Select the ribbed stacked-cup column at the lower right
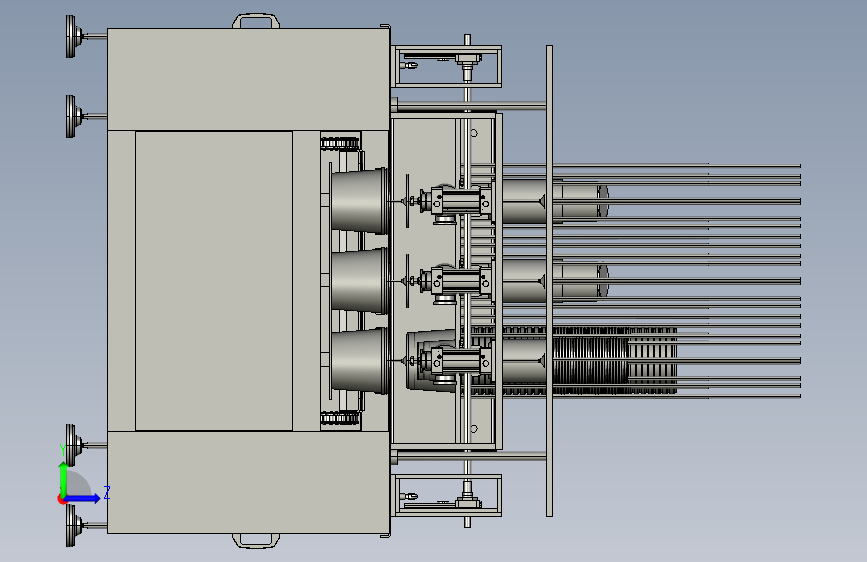 (614, 361)
